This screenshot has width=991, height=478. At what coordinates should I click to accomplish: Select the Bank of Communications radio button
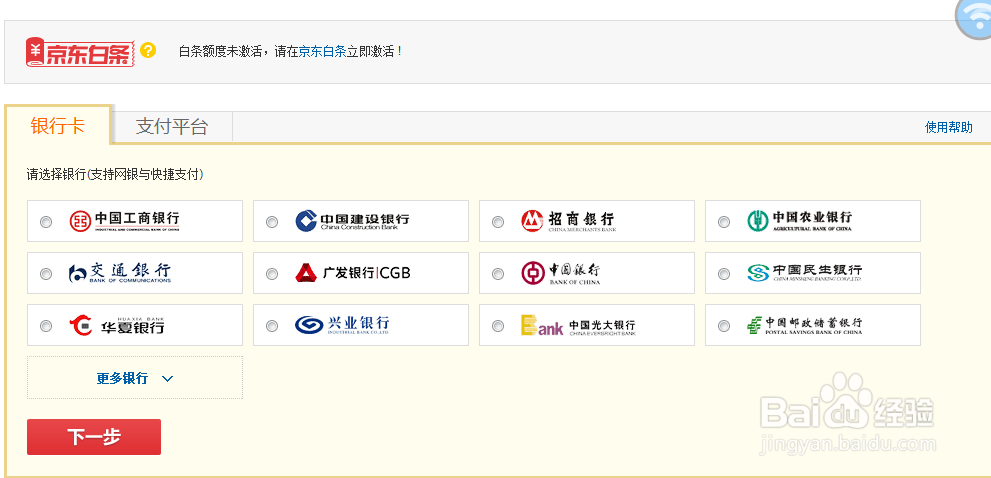[46, 274]
